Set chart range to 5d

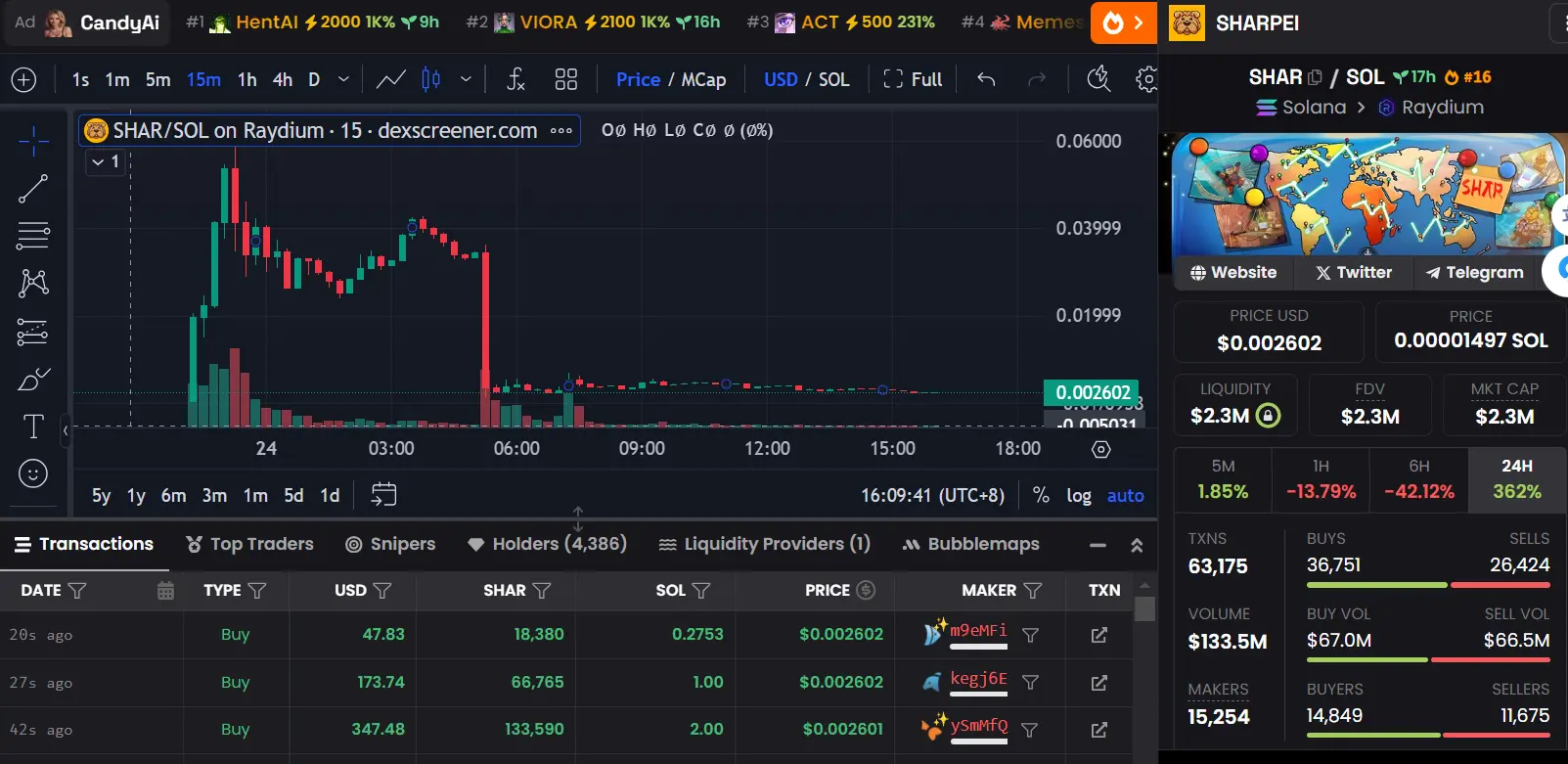pyautogui.click(x=293, y=495)
